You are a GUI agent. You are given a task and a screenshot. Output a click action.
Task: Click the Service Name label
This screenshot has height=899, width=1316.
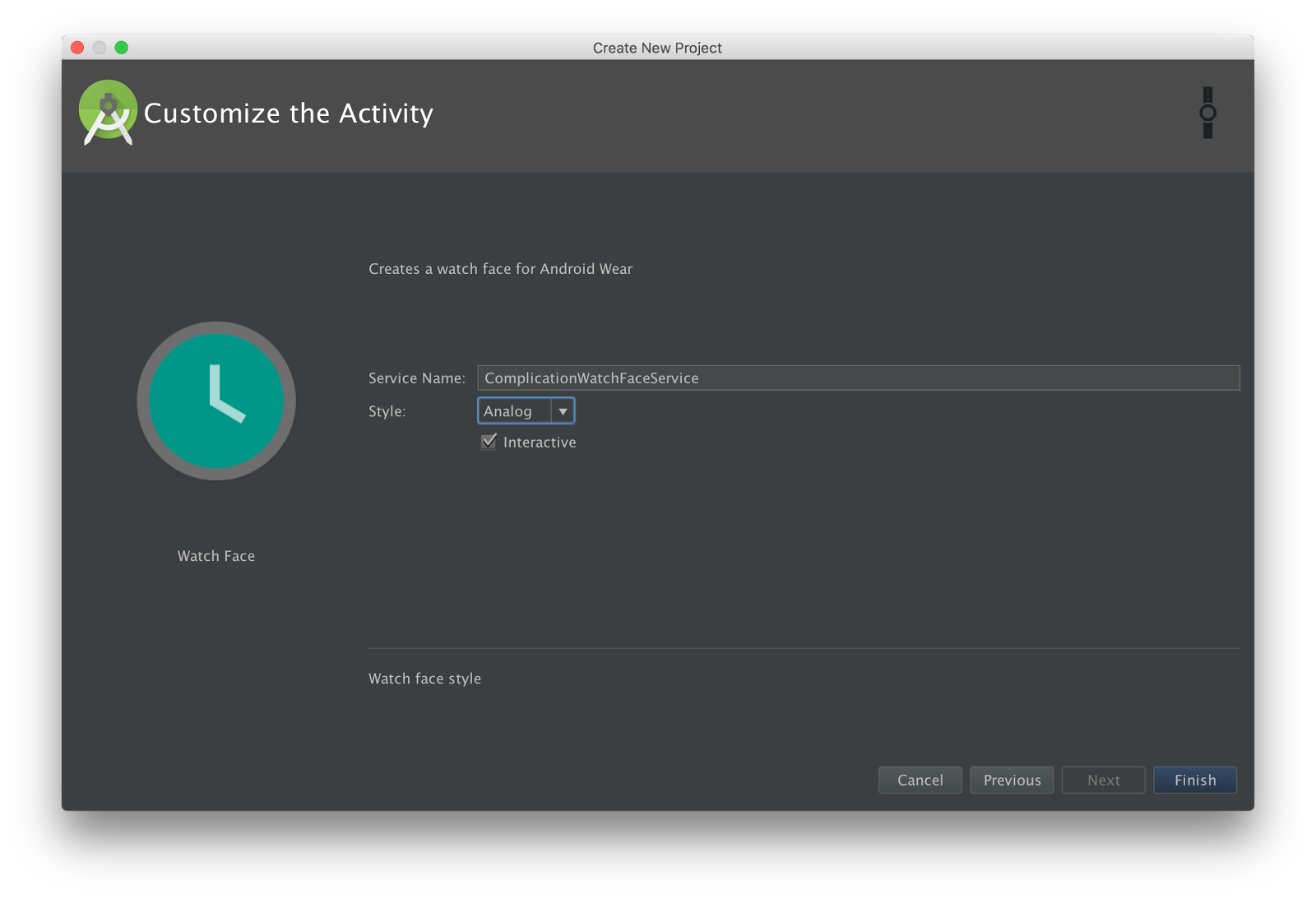tap(417, 378)
